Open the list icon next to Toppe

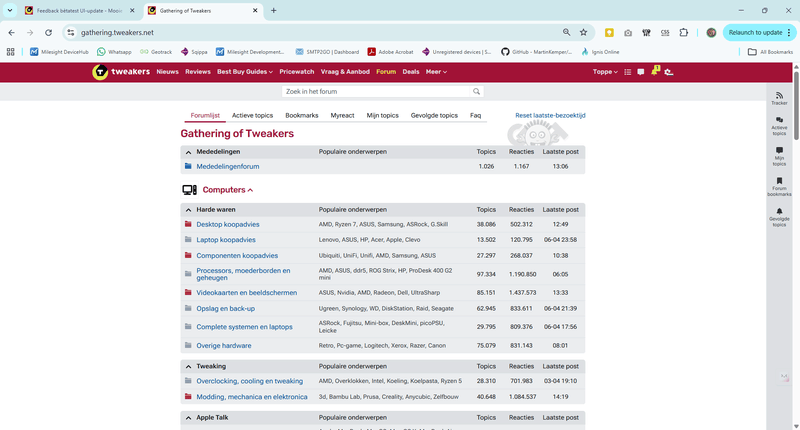628,72
